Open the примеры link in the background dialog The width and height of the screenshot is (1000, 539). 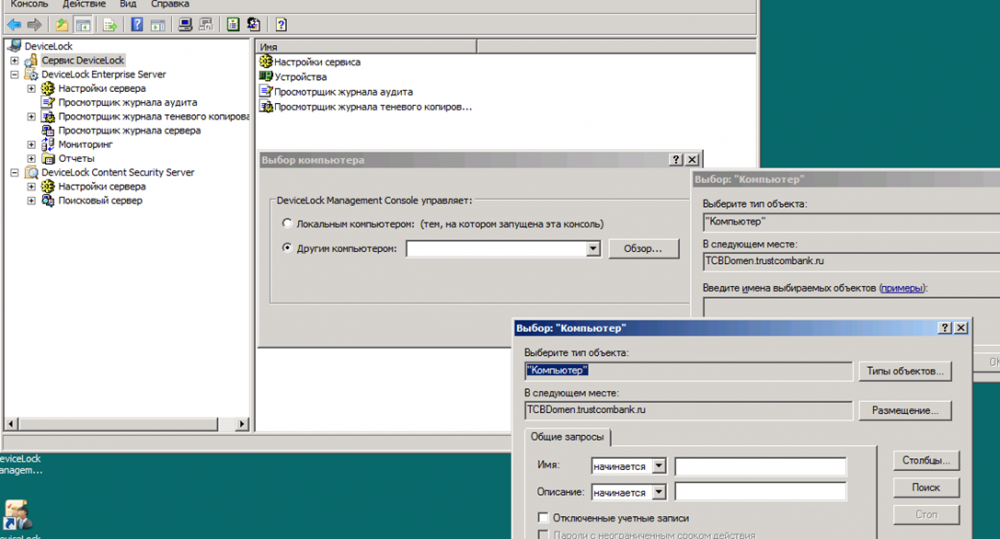point(902,288)
